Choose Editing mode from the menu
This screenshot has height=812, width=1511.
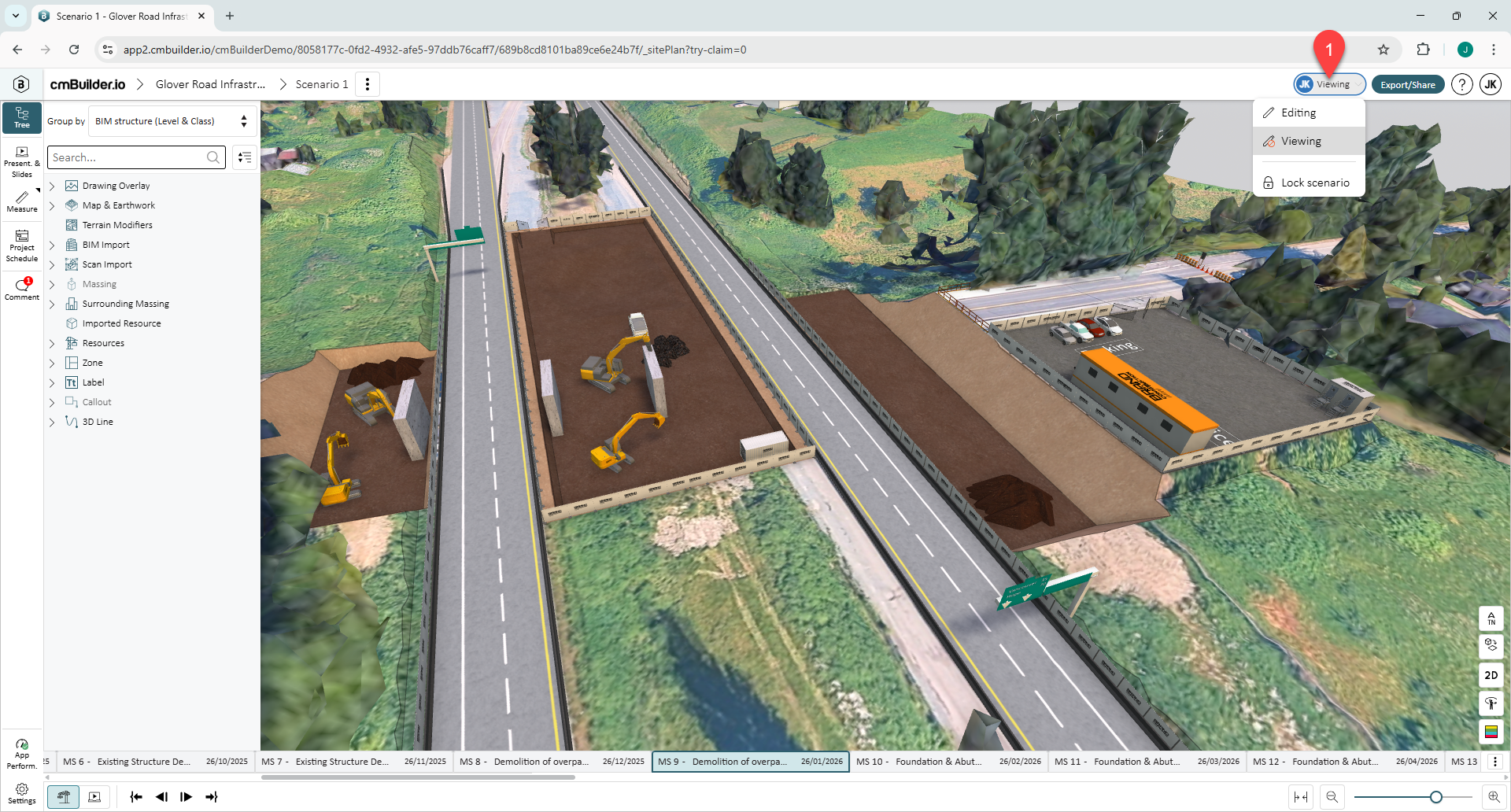coord(1309,113)
